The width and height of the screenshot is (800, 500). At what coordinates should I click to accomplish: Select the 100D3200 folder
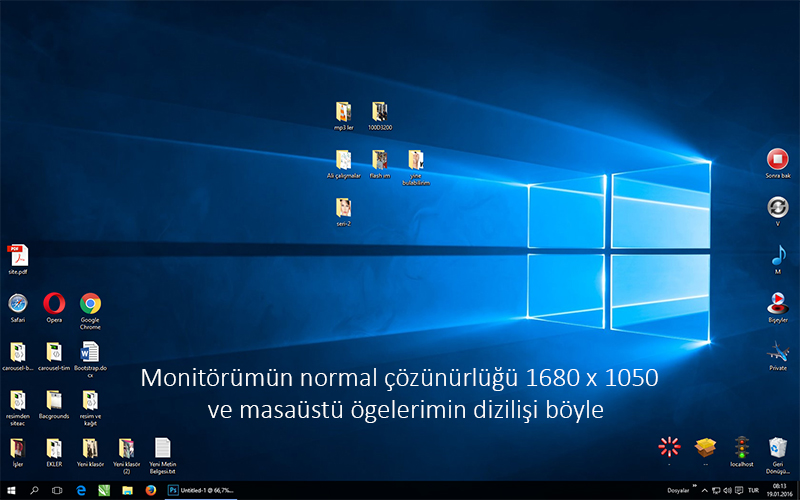click(380, 115)
